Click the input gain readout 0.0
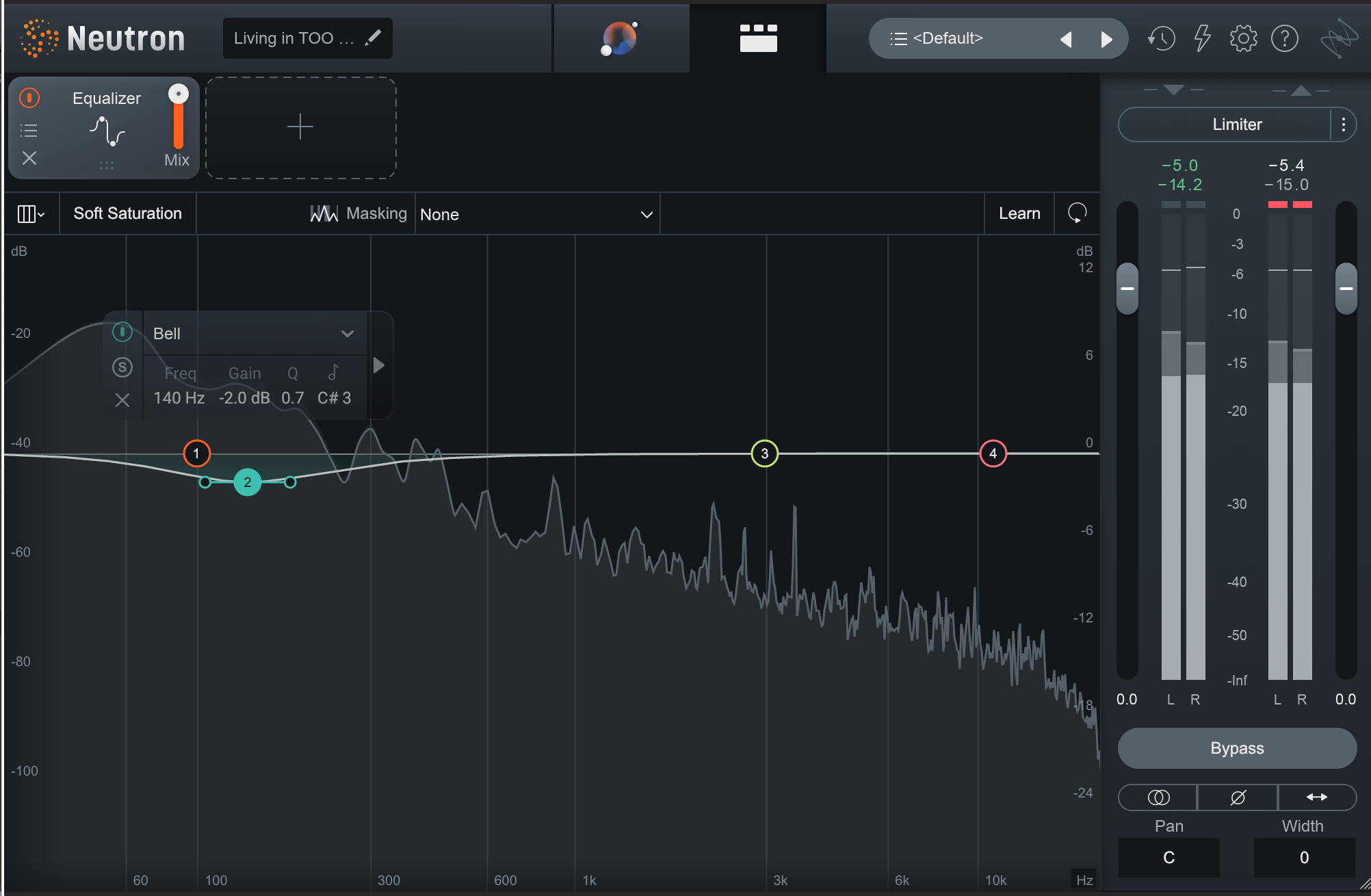Viewport: 1371px width, 896px height. [x=1127, y=700]
